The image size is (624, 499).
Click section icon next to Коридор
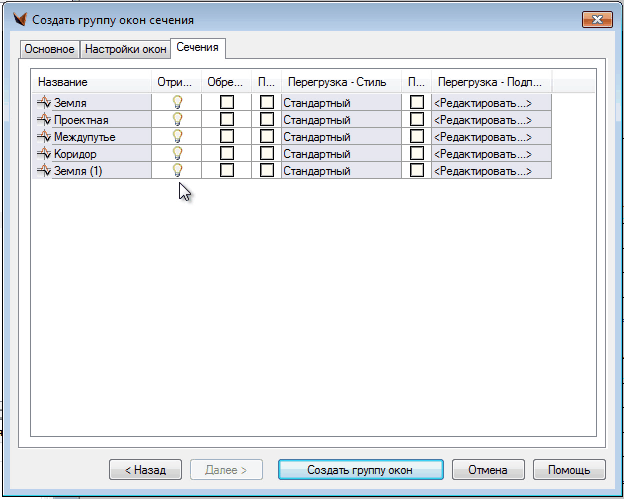(43, 153)
